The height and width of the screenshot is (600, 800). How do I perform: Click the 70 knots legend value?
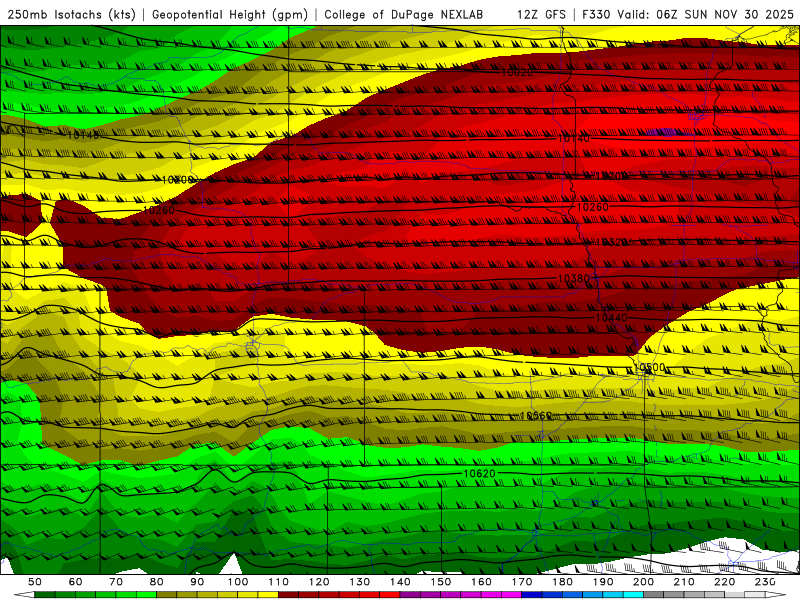coord(116,582)
